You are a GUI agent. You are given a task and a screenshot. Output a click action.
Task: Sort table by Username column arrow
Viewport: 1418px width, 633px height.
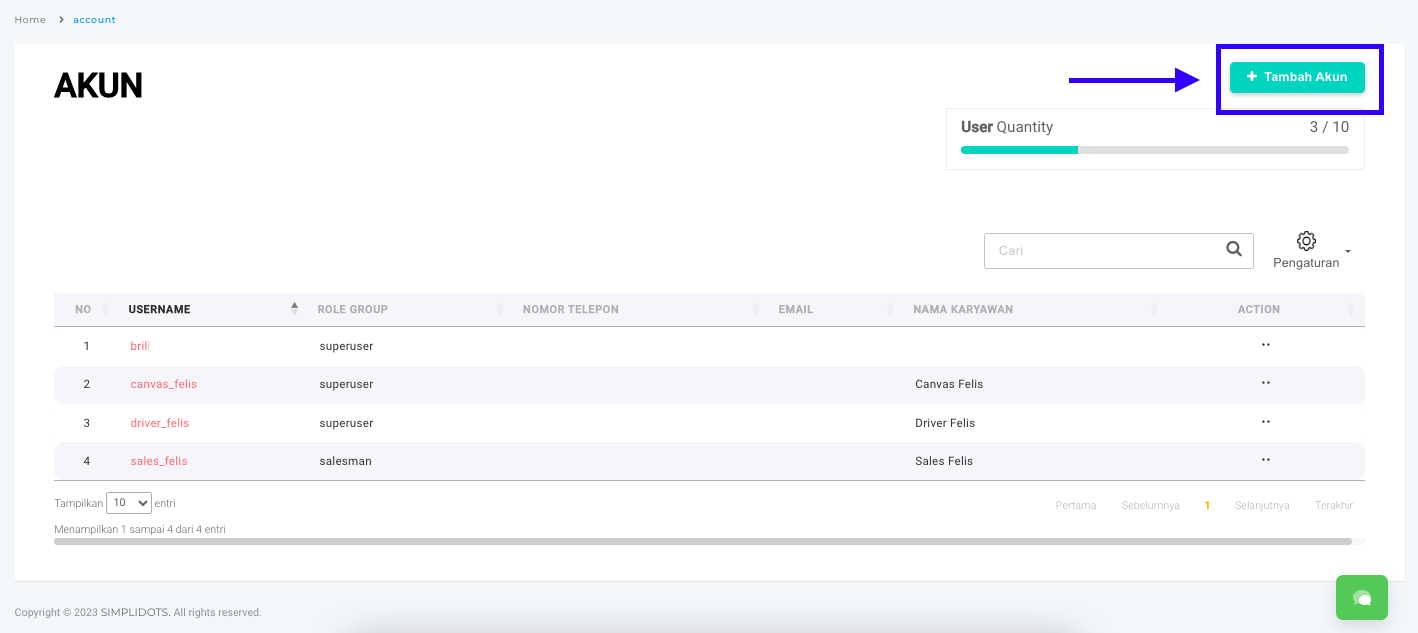tap(294, 309)
